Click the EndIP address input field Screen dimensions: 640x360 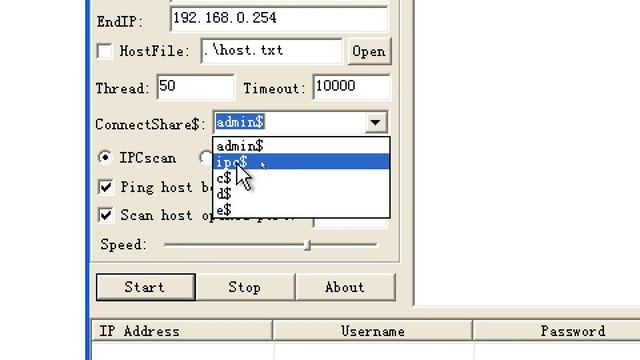pyautogui.click(x=279, y=19)
